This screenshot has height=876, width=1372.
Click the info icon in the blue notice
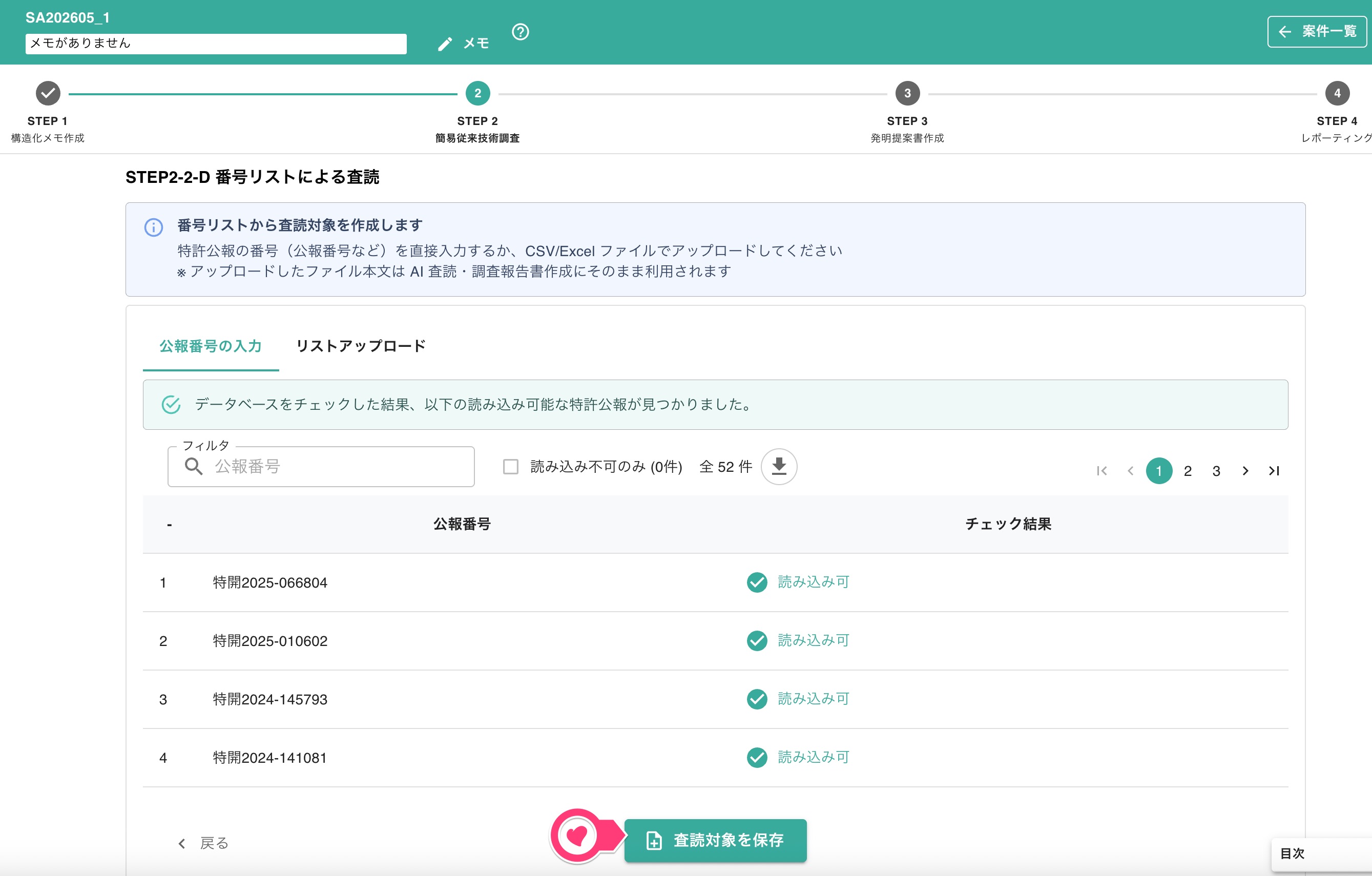coord(153,227)
